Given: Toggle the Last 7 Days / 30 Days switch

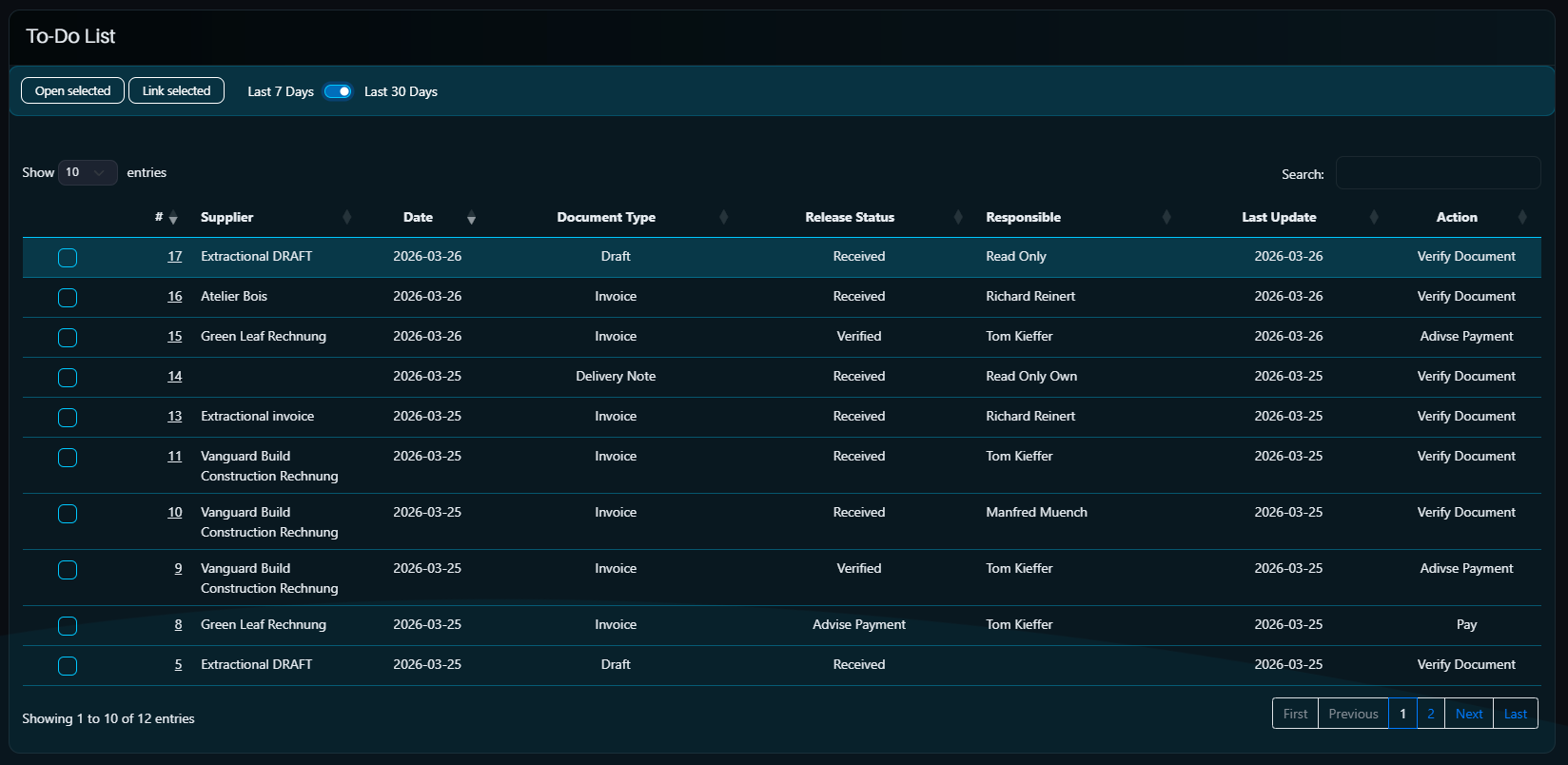Looking at the screenshot, I should point(338,91).
